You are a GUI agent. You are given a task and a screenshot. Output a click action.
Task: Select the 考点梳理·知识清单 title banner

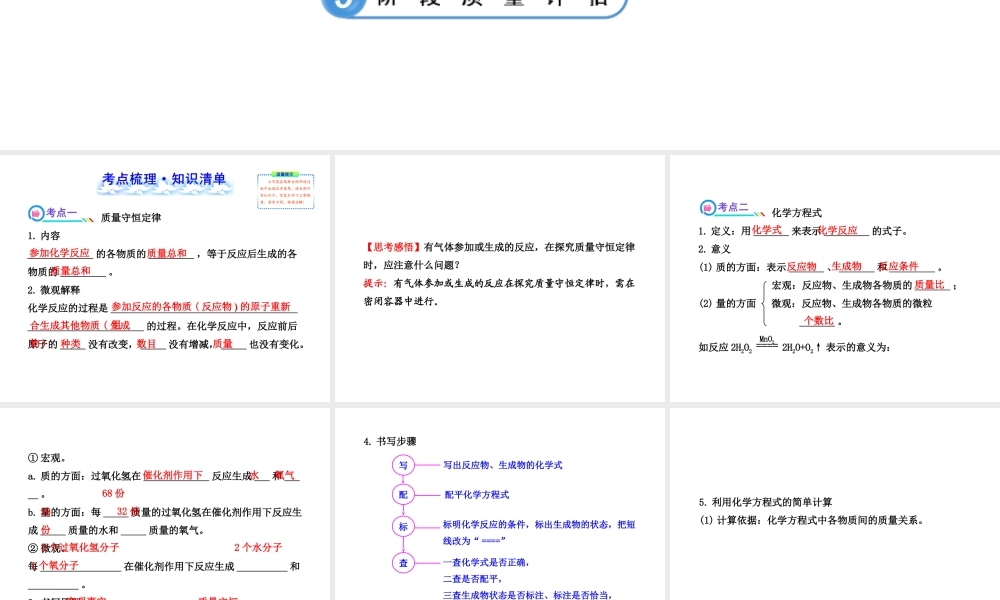coord(165,180)
